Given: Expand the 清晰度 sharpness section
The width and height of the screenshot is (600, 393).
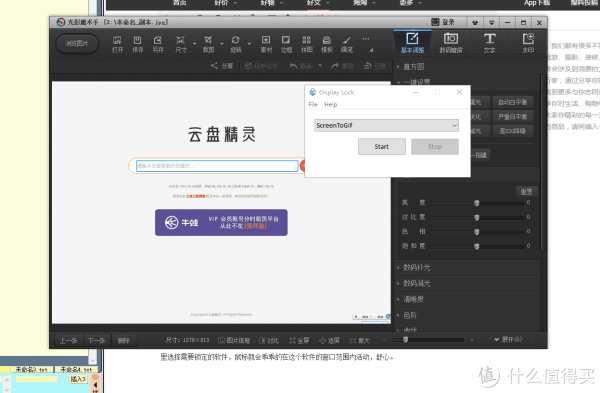Looking at the screenshot, I should point(413,299).
